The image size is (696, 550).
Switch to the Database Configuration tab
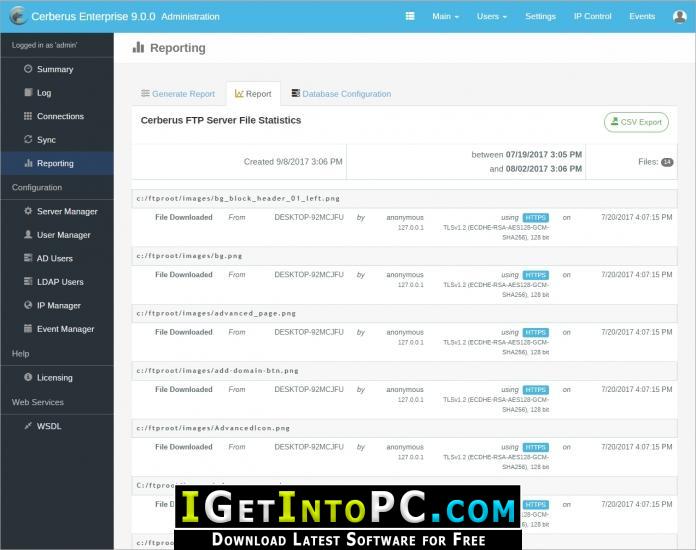341,94
